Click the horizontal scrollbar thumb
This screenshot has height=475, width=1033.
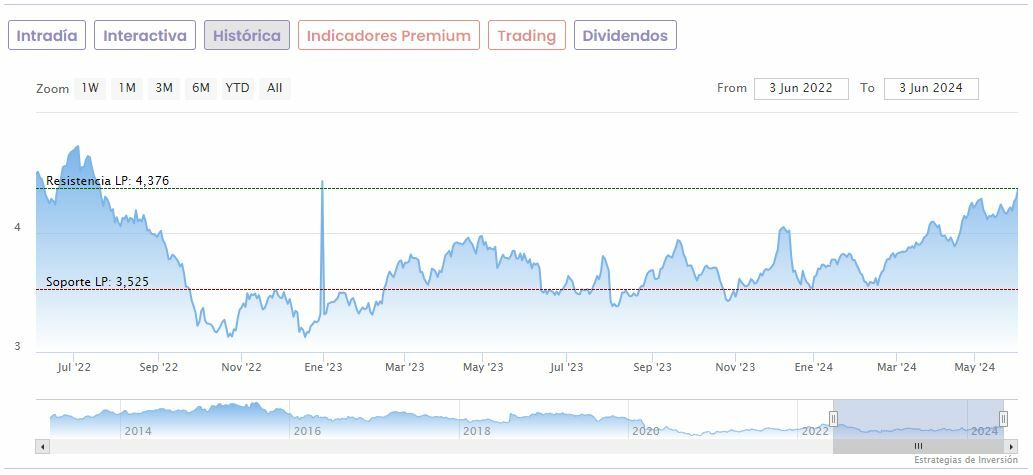click(918, 446)
